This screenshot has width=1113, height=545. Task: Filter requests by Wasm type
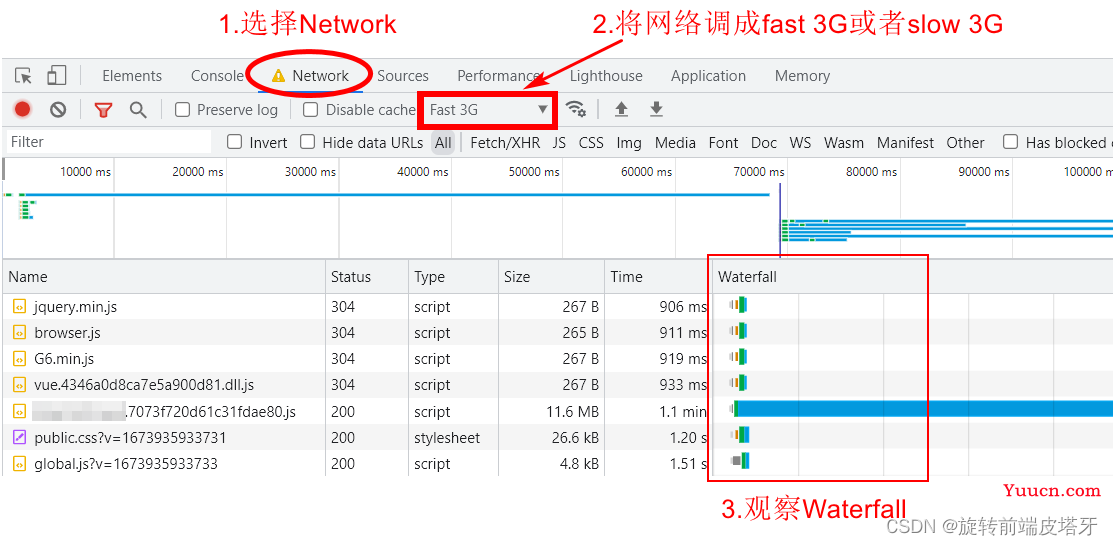844,143
